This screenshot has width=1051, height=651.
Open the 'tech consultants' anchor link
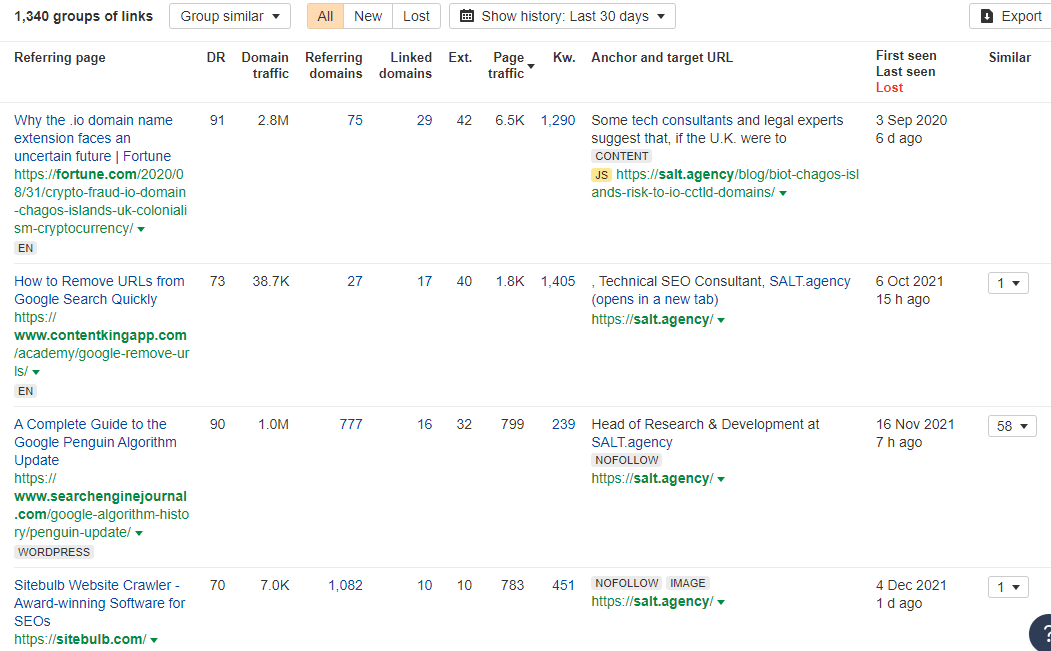(682, 121)
